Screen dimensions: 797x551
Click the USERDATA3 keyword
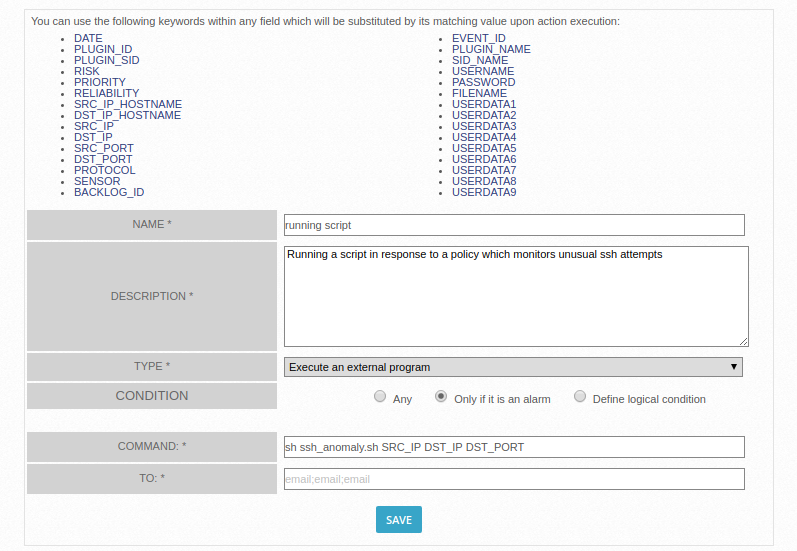point(484,126)
